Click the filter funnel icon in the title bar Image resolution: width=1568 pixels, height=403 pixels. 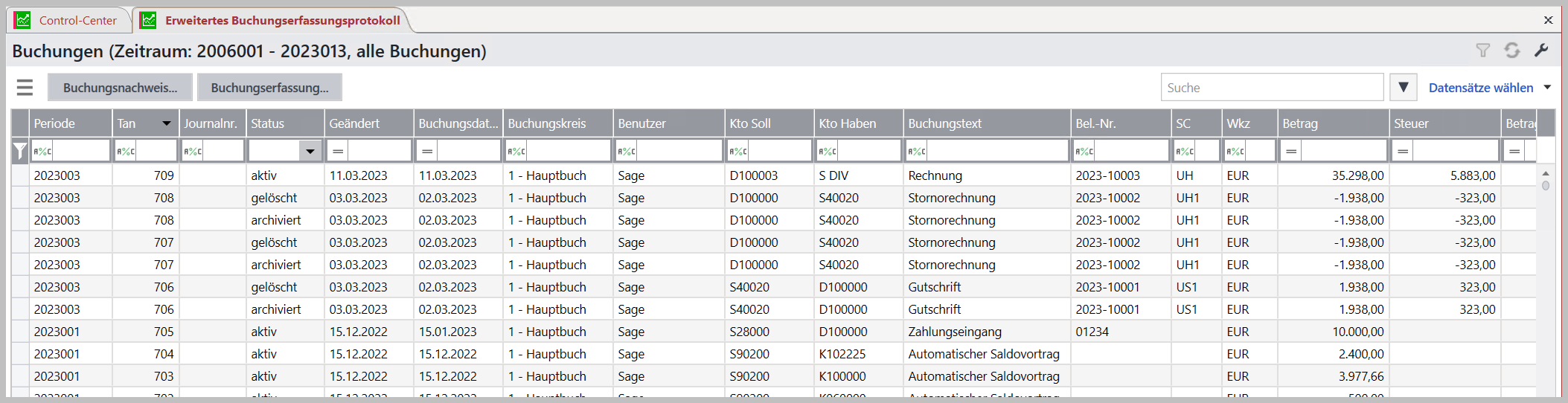click(1482, 51)
